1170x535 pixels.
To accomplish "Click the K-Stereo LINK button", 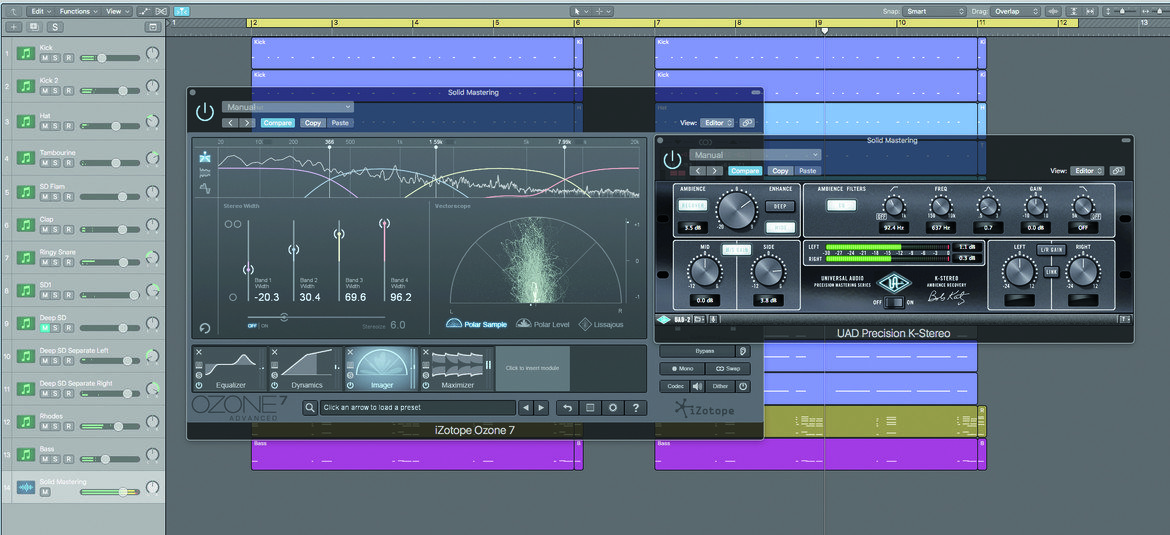I will pos(1051,271).
